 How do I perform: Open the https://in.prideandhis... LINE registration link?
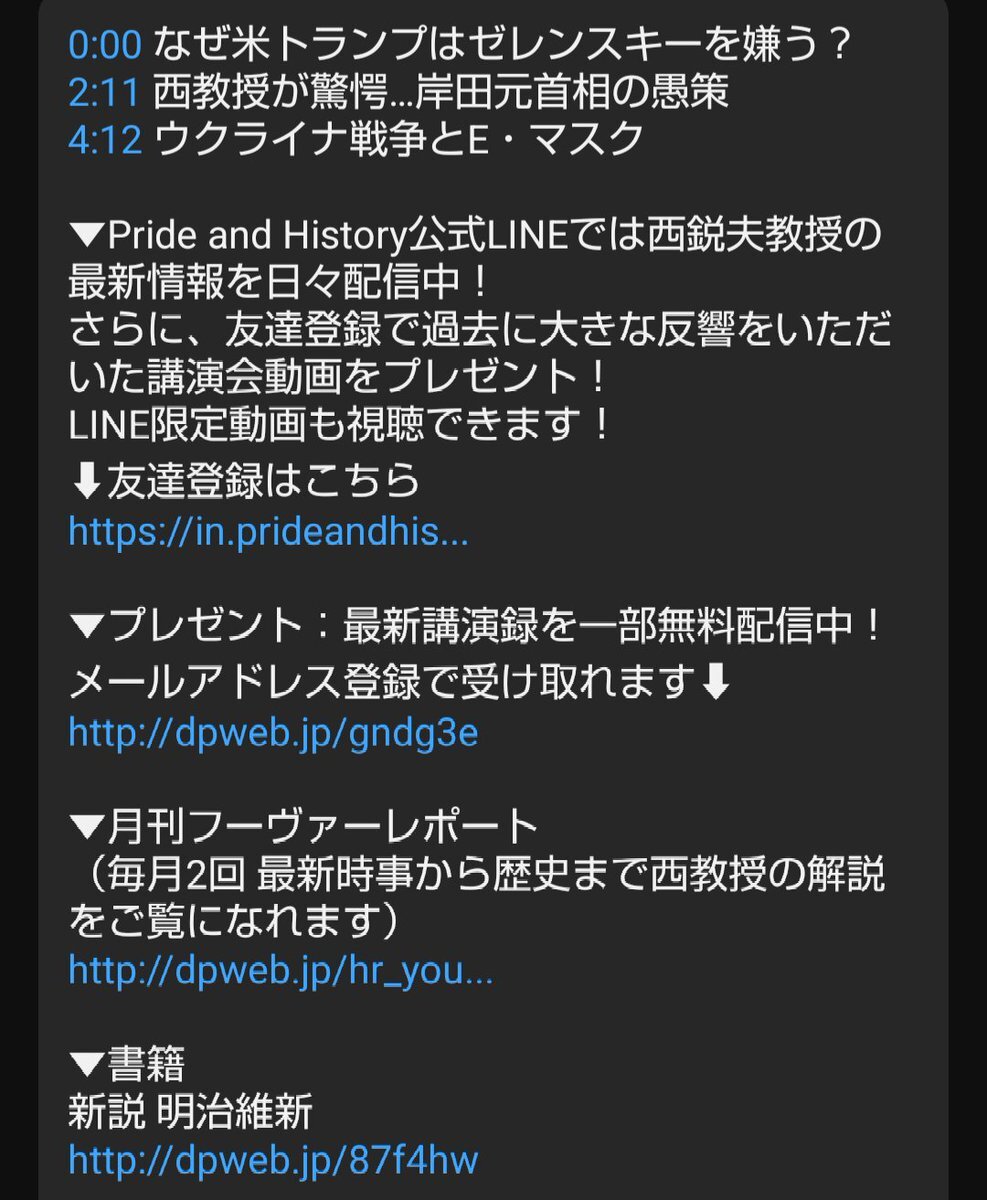tap(268, 532)
